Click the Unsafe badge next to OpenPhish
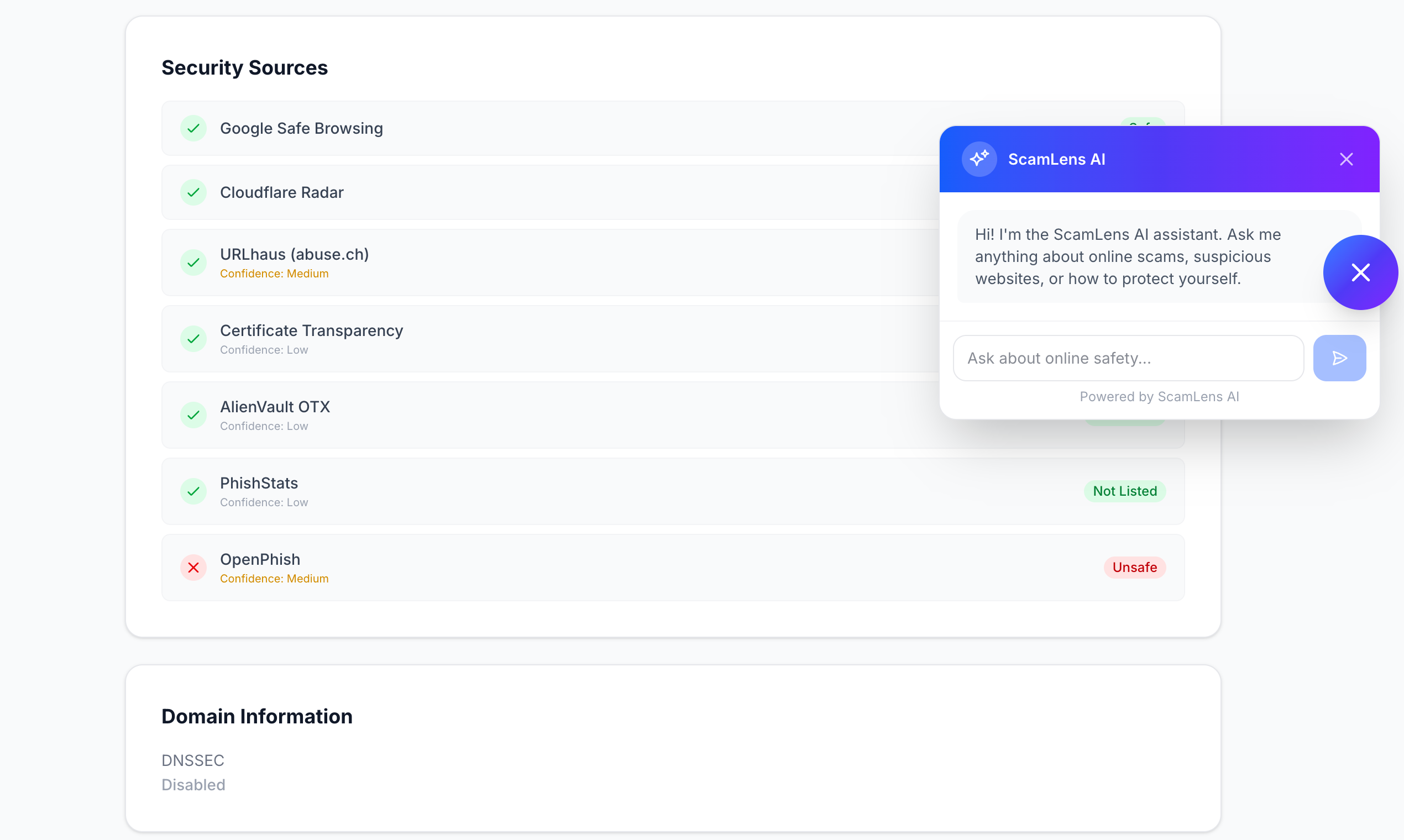 tap(1134, 567)
